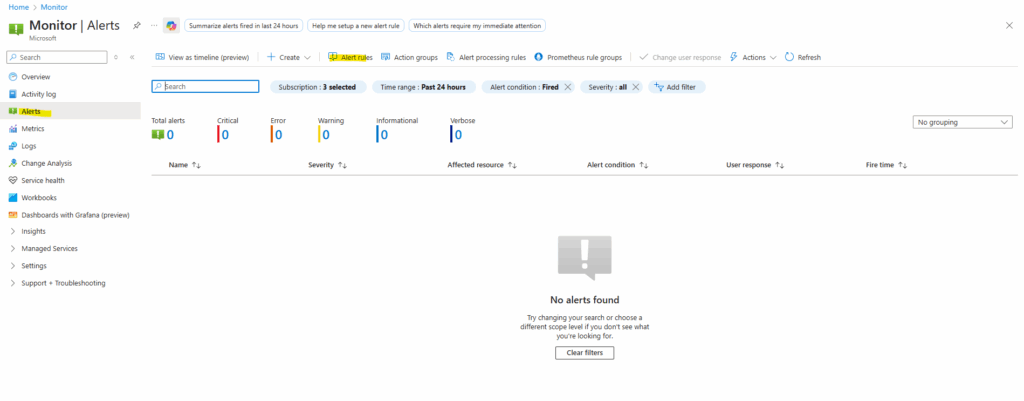Pin the Monitor Alerts page
1024x401 pixels.
136,25
